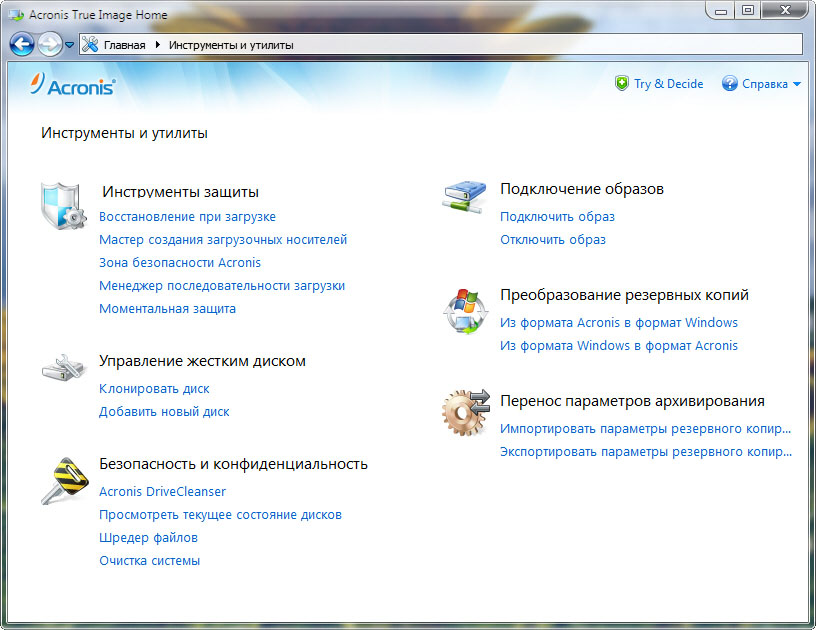Click Подключить образ link
This screenshot has width=816, height=630.
tap(557, 216)
